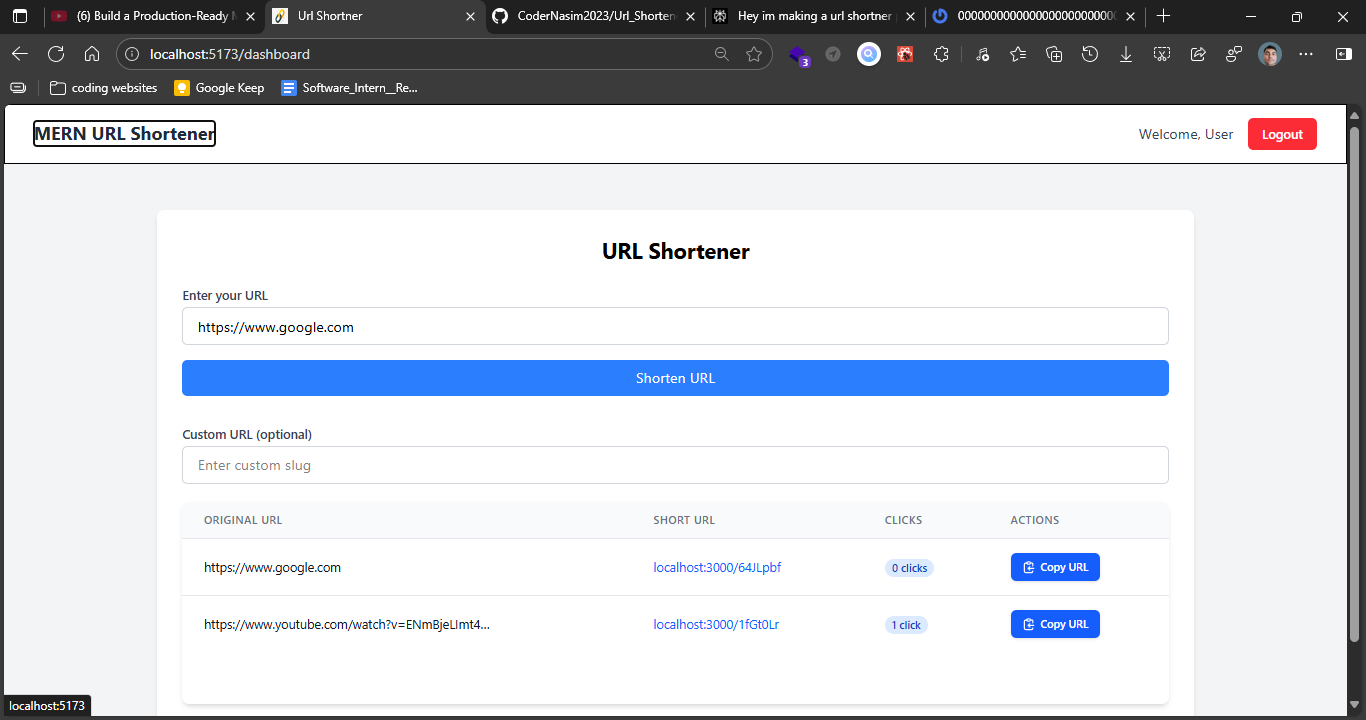Click the custom slug input field
Screen dimensions: 1366x720
675,465
